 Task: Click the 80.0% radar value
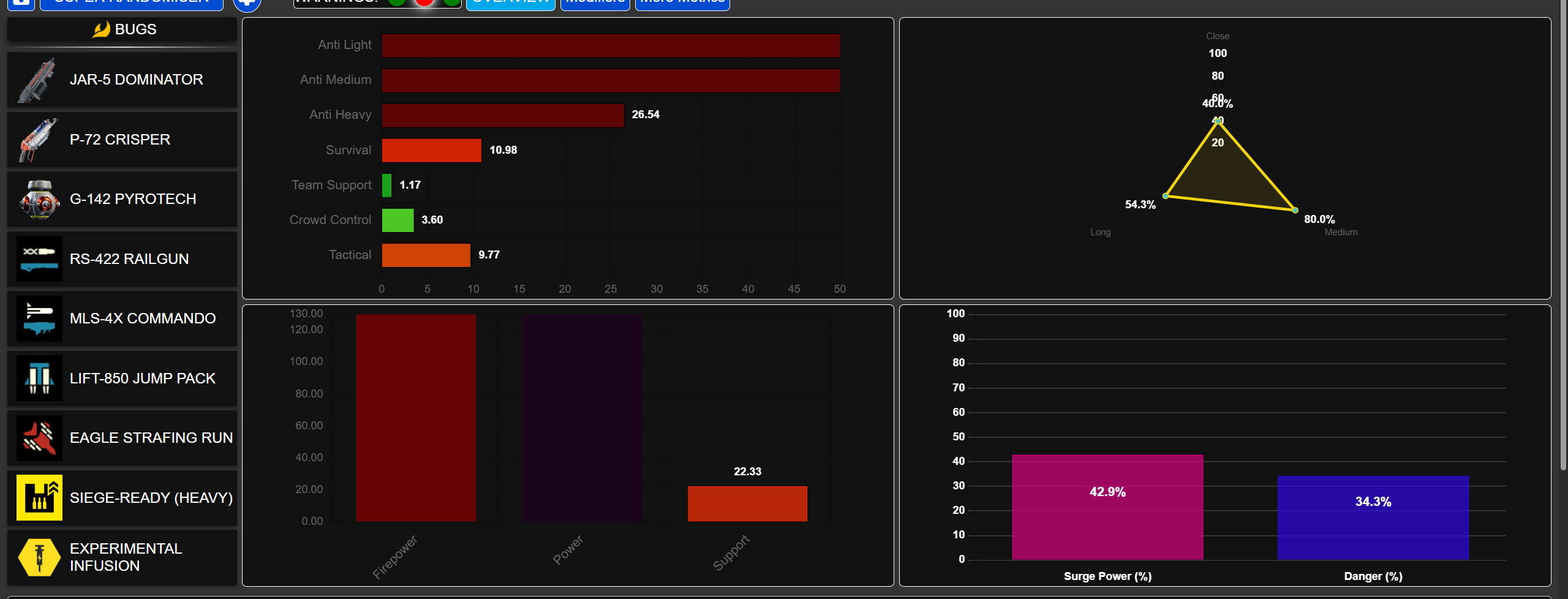click(1319, 219)
